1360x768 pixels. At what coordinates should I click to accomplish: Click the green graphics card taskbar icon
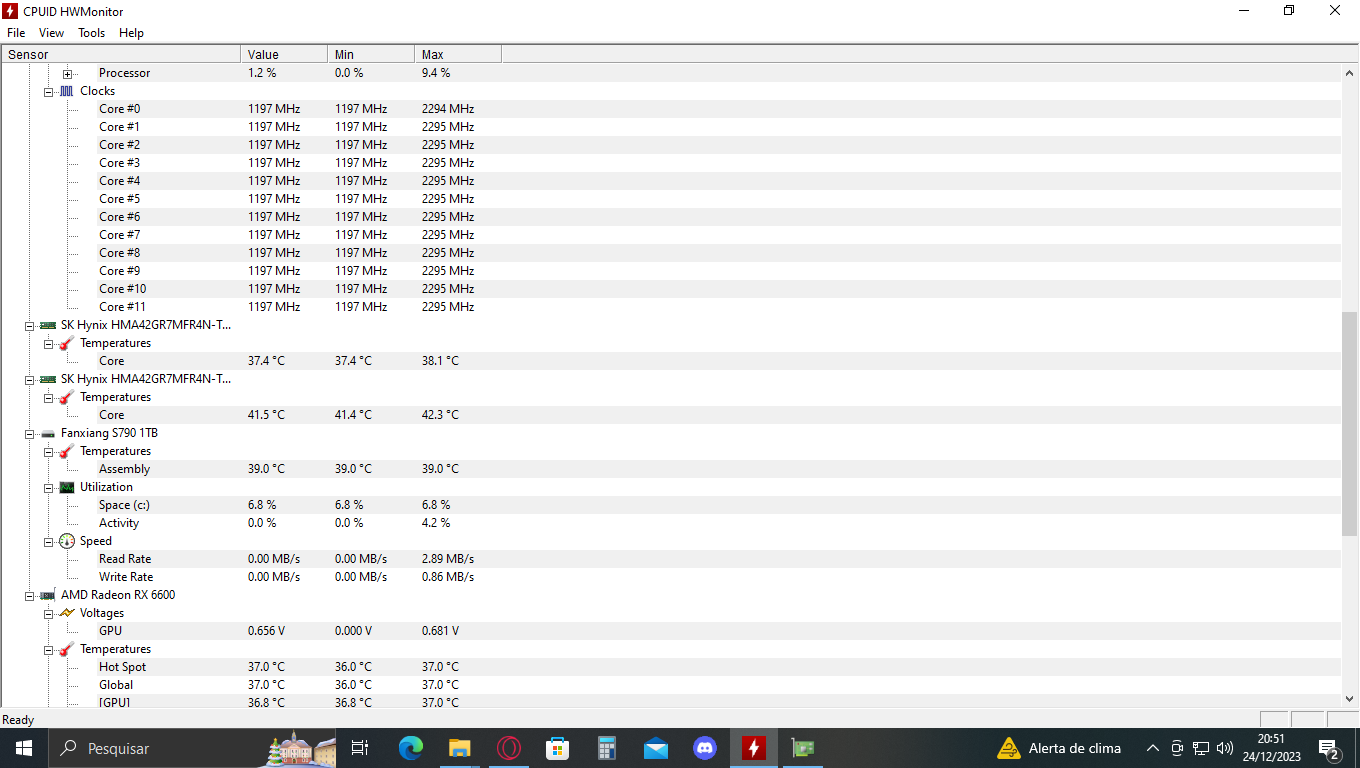(803, 748)
